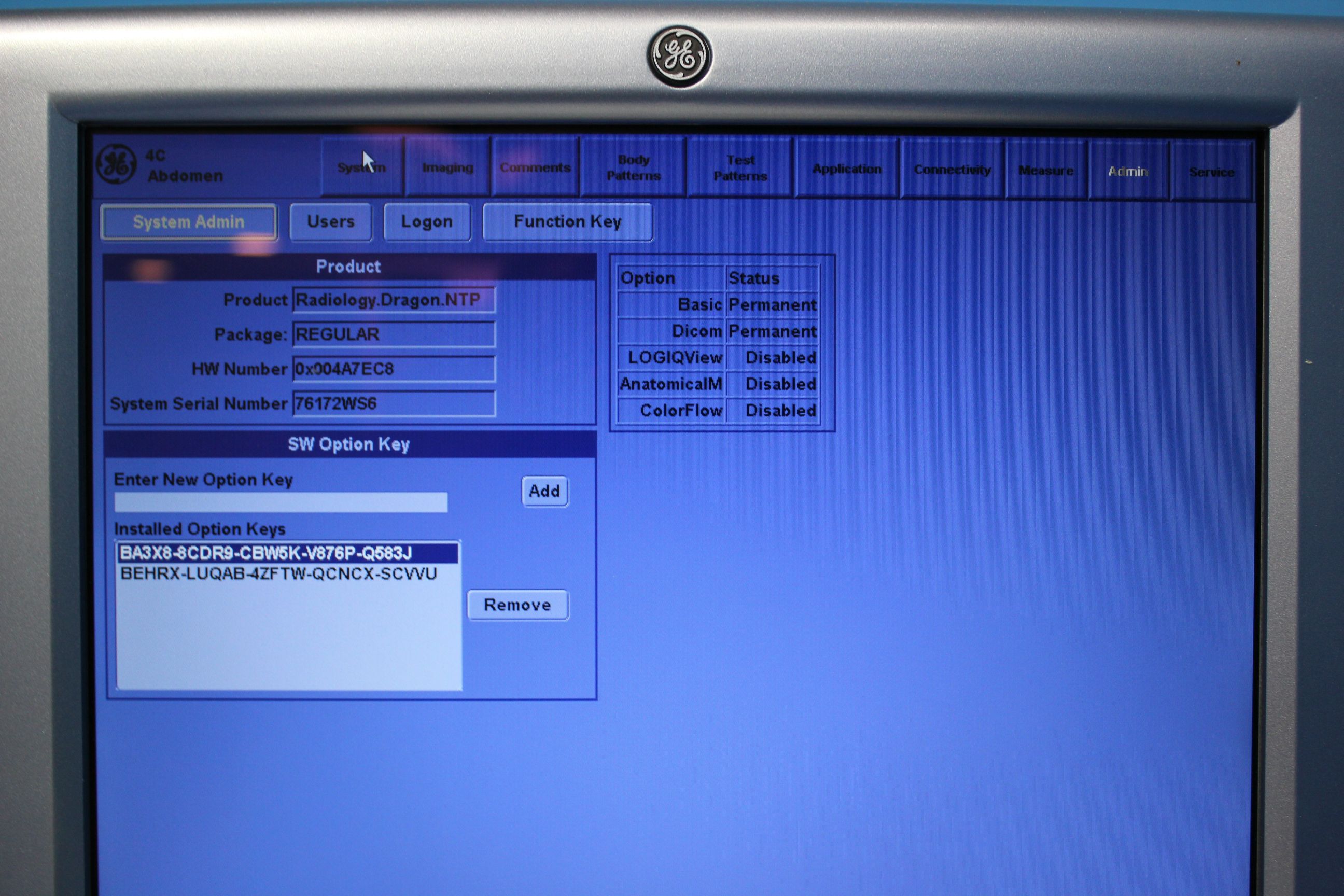
Task: Switch to the Imaging tab
Action: (447, 167)
